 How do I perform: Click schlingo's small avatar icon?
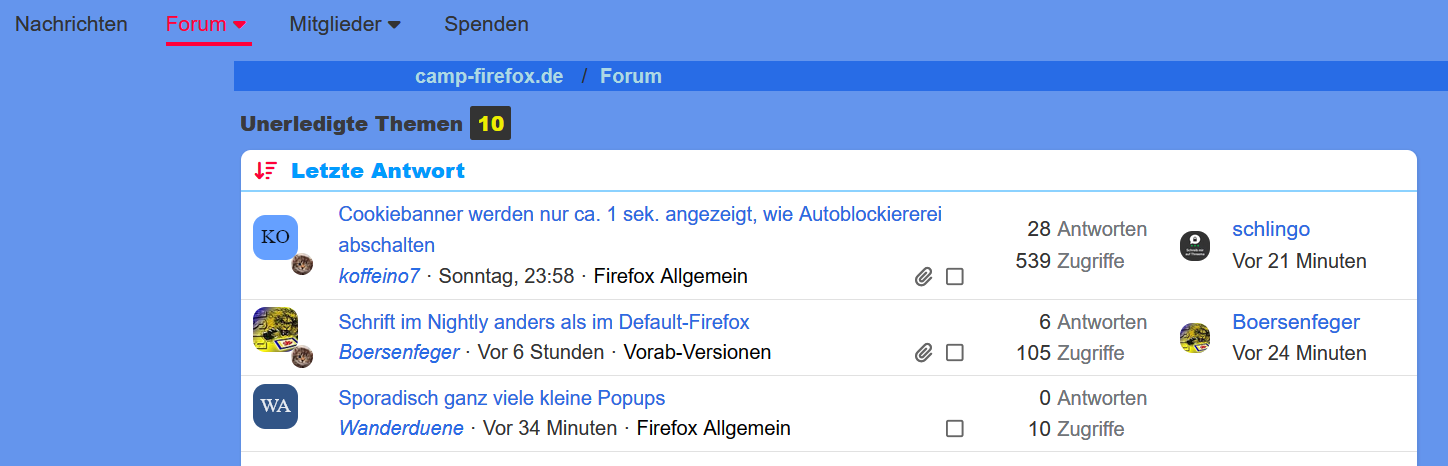[x=1195, y=246]
